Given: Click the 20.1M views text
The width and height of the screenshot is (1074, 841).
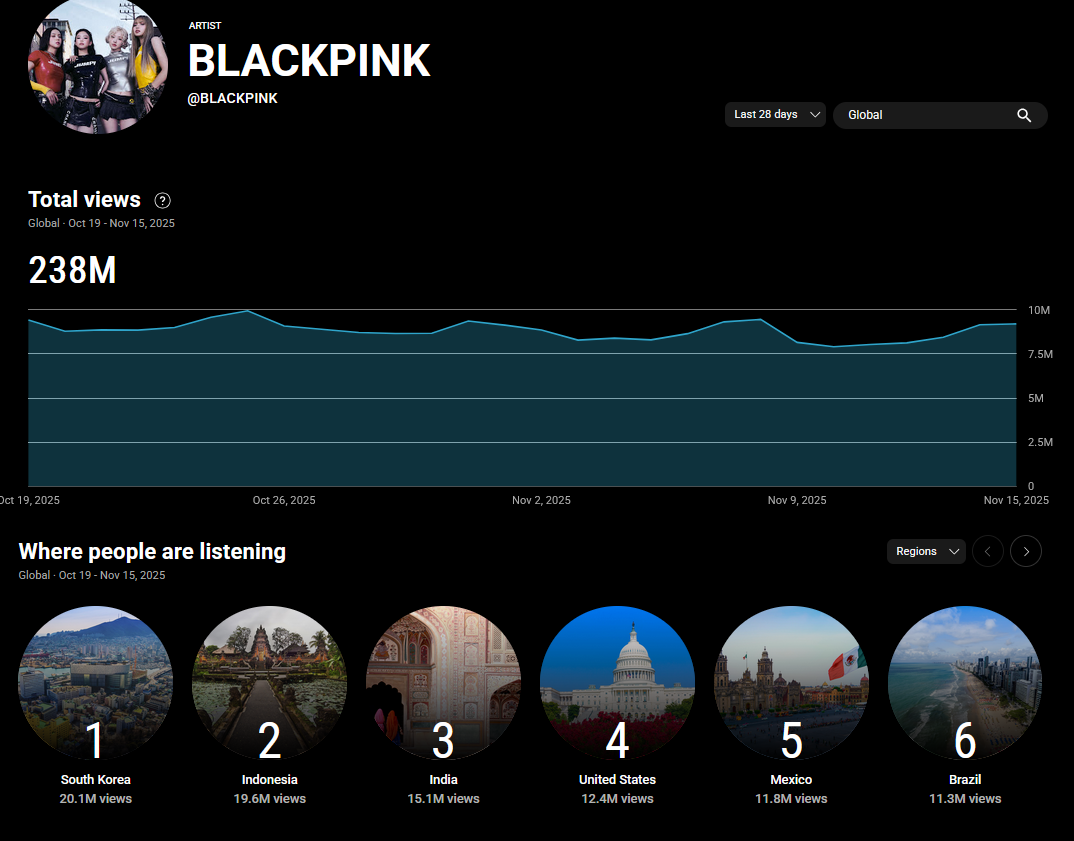Looking at the screenshot, I should click(95, 799).
